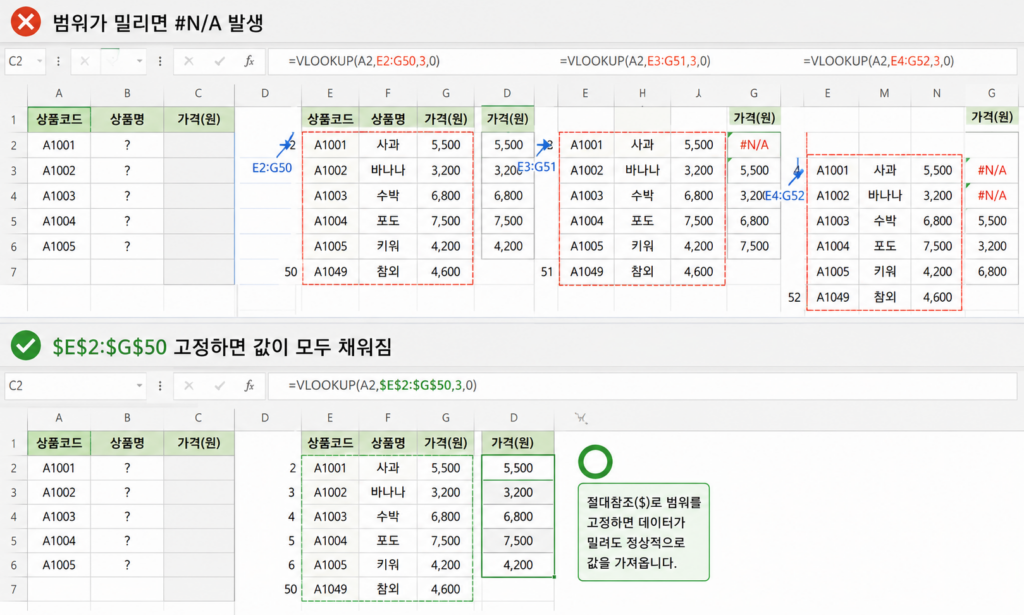The width and height of the screenshot is (1024, 615).
Task: Click the single #N/A cell in the top middle table
Action: coord(754,145)
